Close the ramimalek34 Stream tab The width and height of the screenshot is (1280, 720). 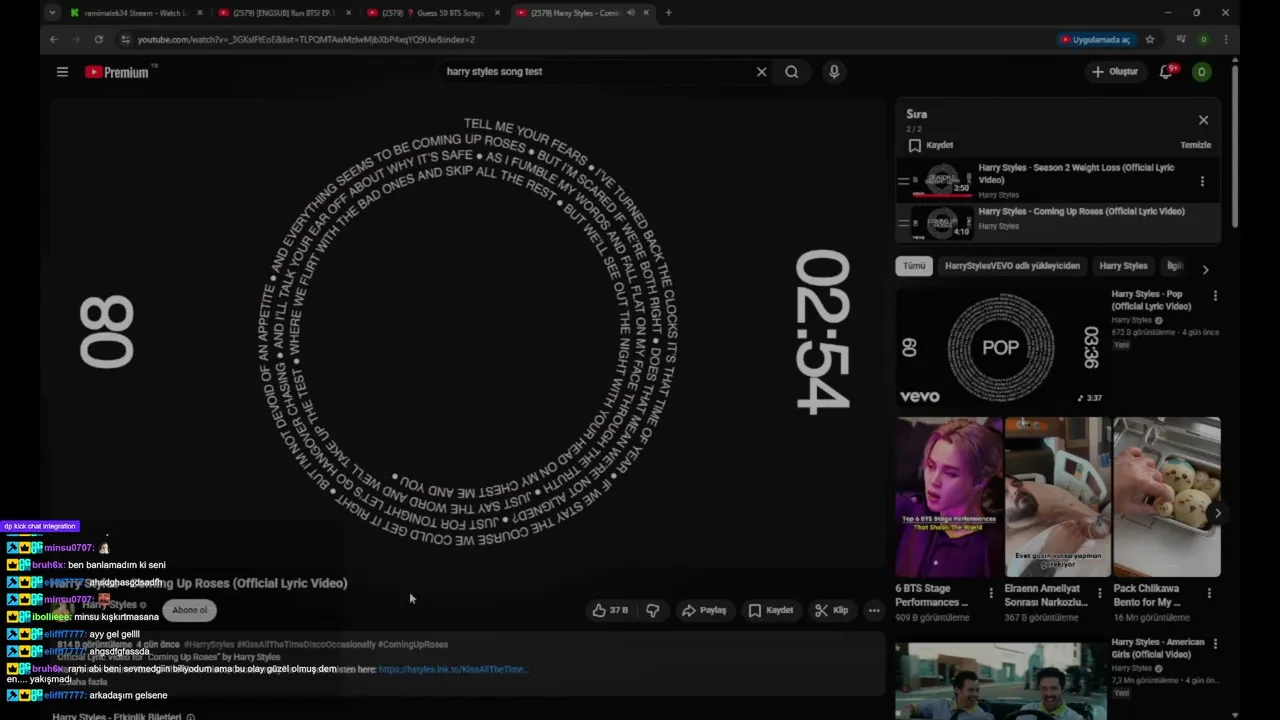199,13
